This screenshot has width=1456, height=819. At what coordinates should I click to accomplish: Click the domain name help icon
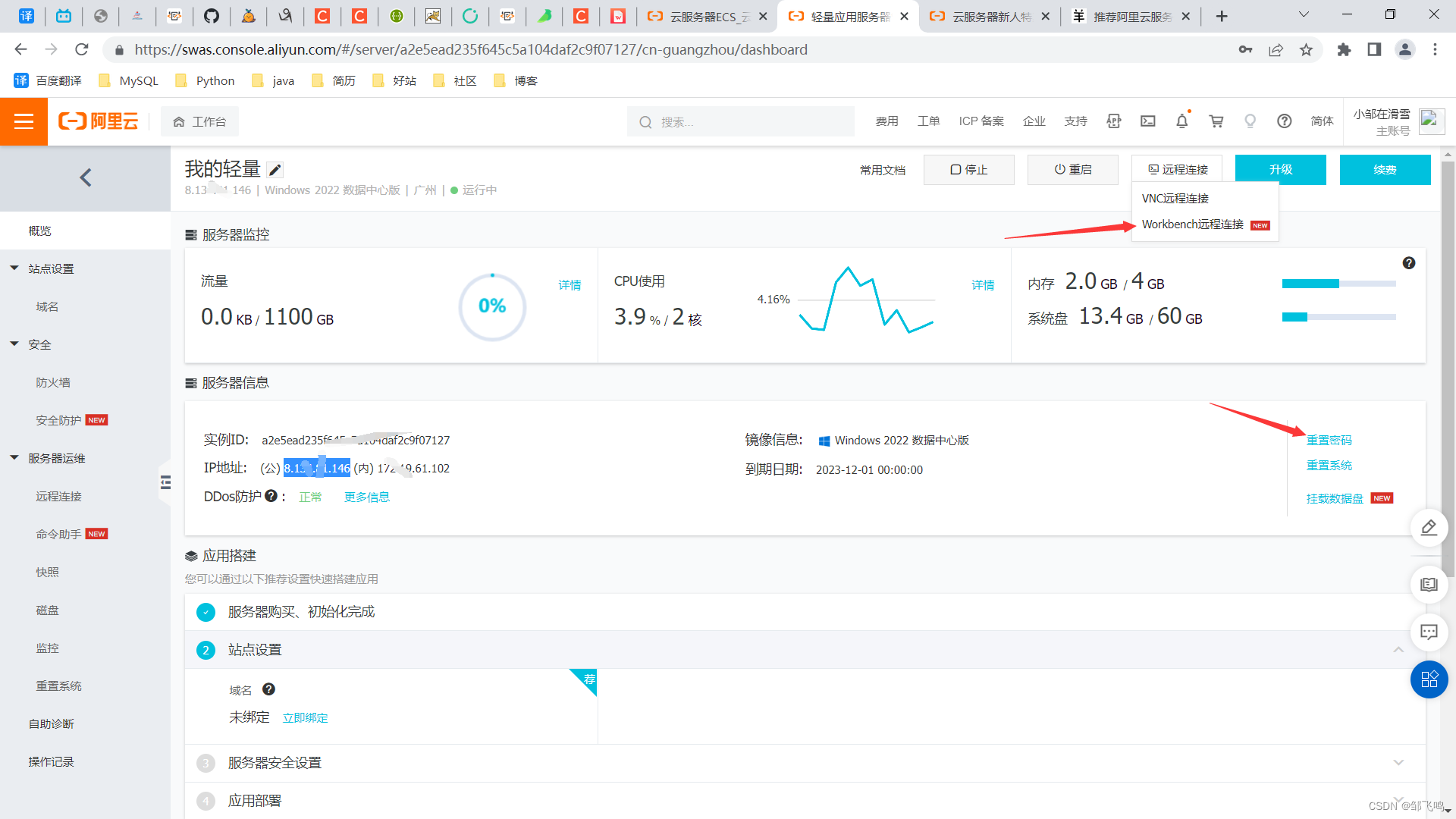[268, 689]
